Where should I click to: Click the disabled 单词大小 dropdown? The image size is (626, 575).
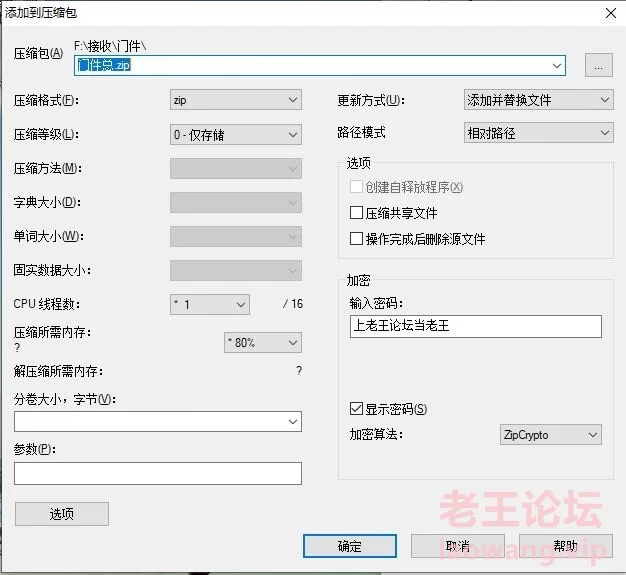[x=236, y=236]
